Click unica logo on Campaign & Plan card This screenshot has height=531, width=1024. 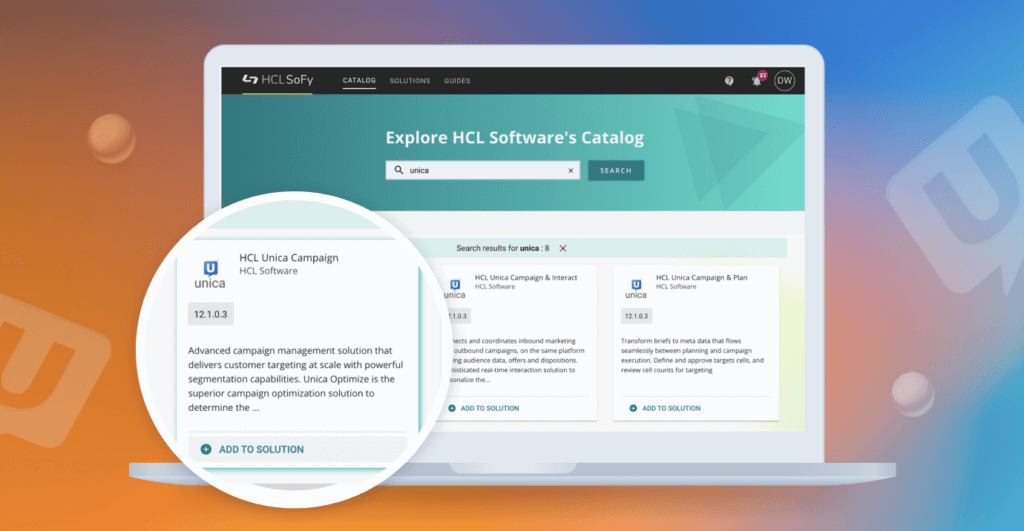coord(635,289)
